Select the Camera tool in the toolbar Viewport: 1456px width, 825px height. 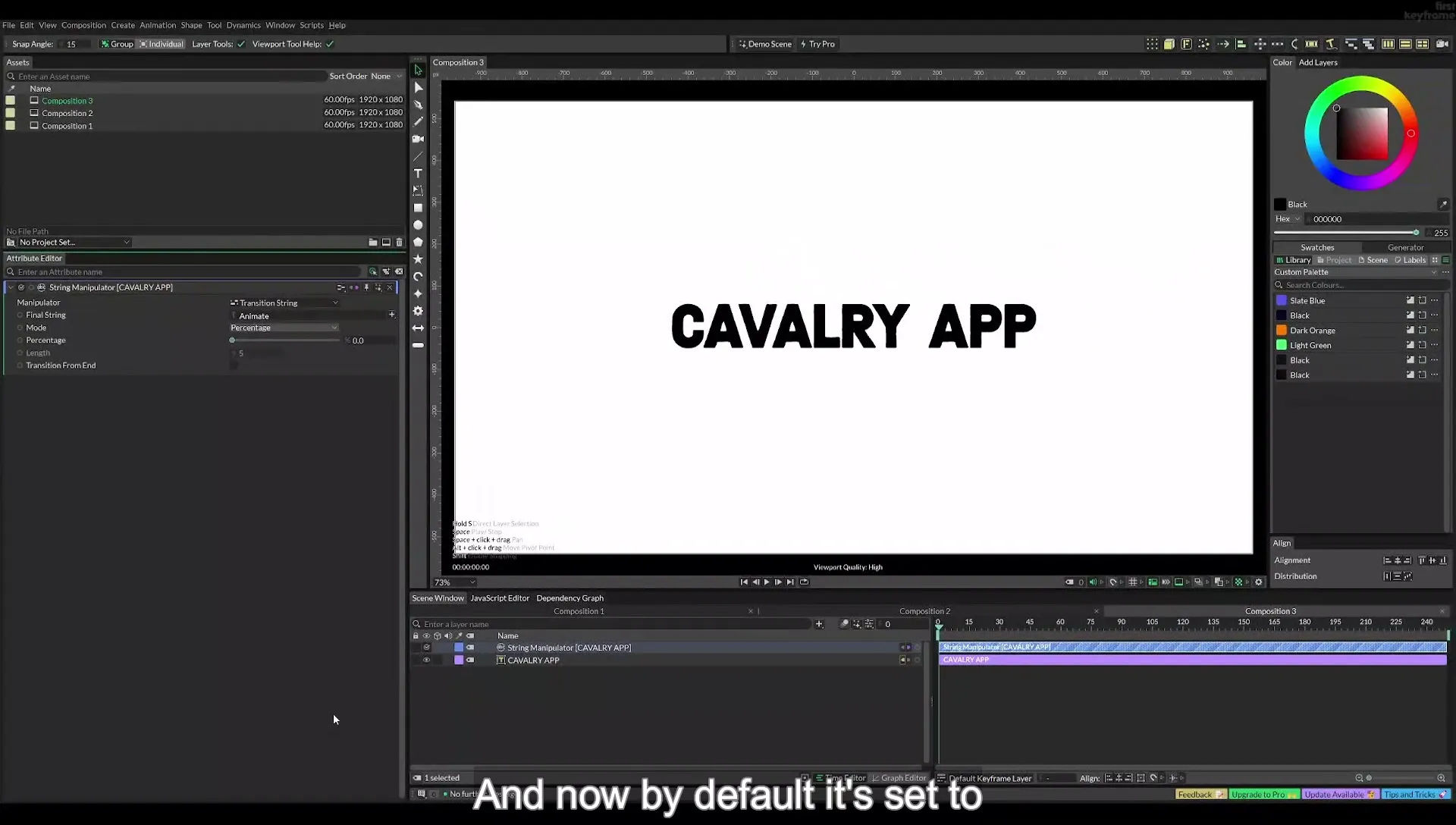click(x=418, y=139)
